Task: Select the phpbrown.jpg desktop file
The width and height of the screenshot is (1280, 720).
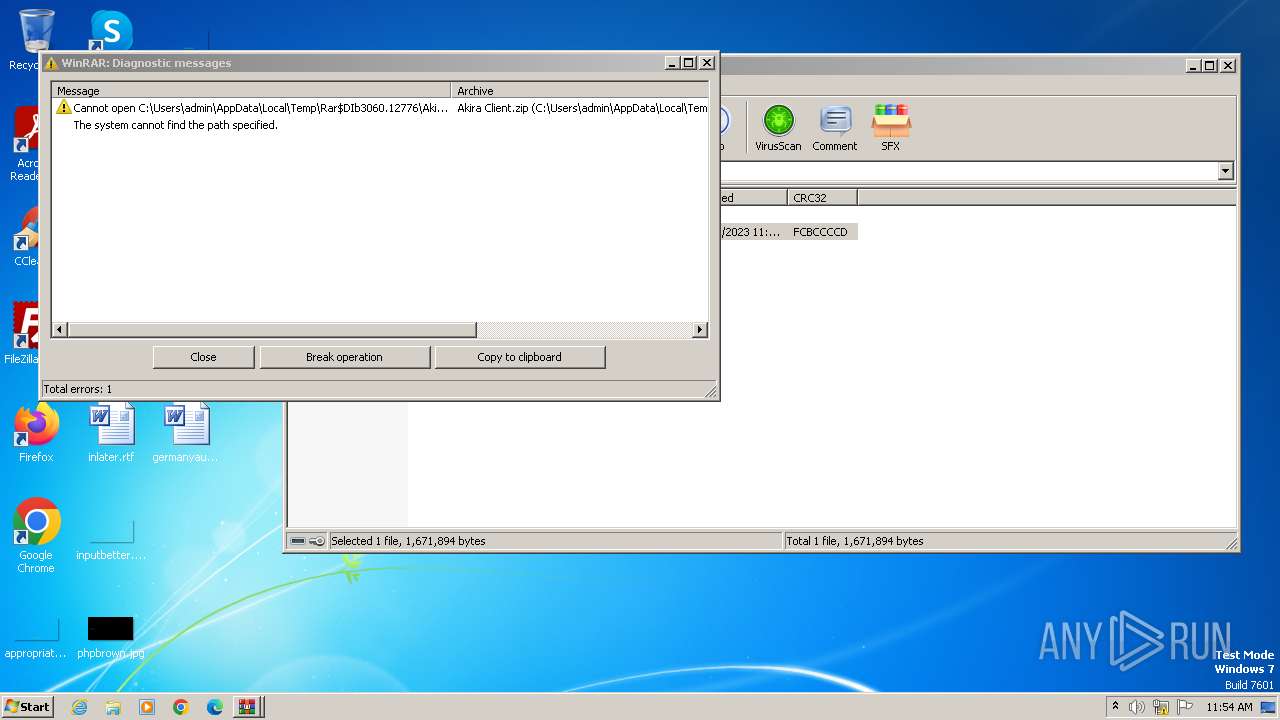Action: [x=110, y=637]
